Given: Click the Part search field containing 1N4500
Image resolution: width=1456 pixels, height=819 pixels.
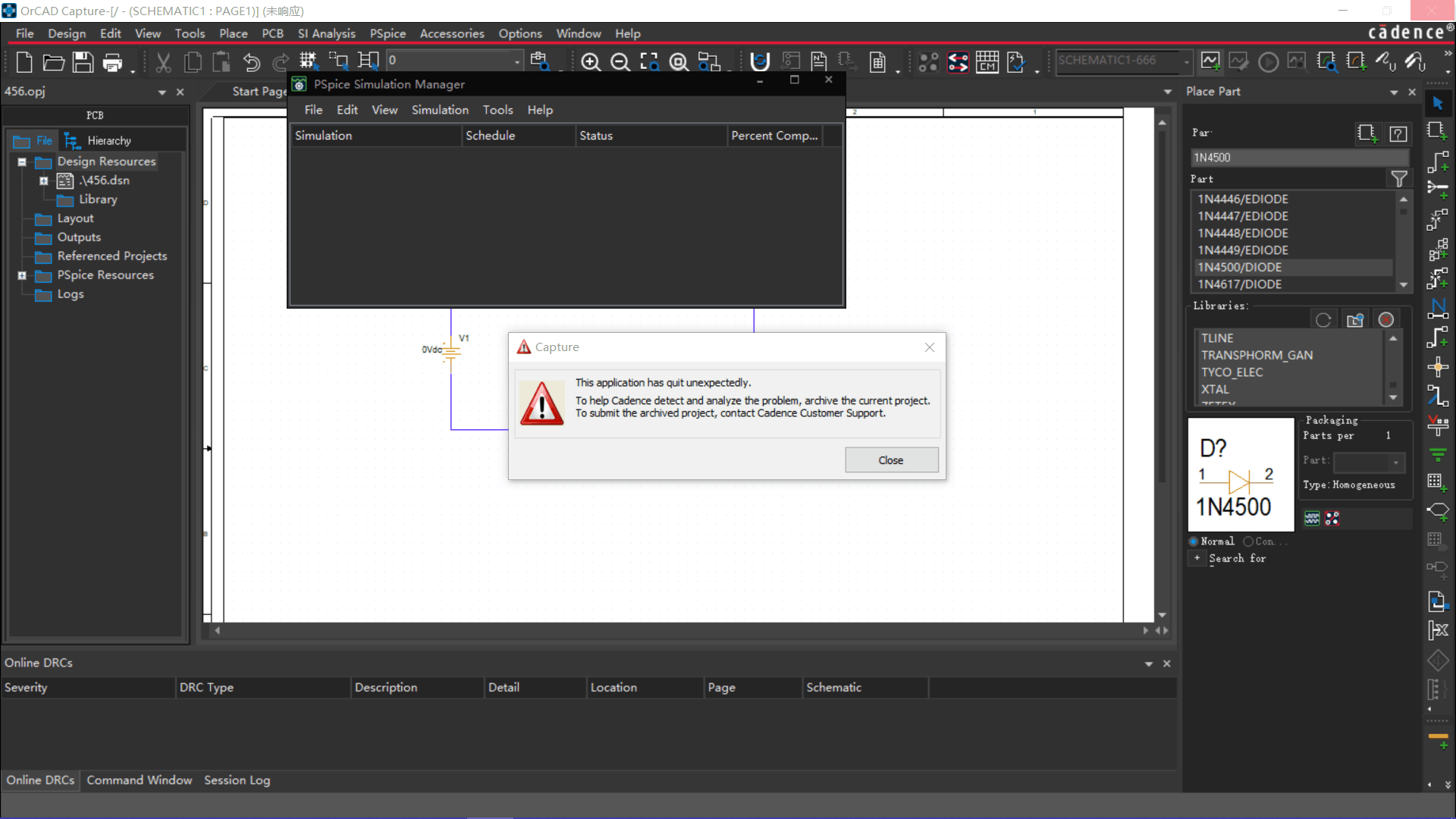Looking at the screenshot, I should click(1300, 158).
